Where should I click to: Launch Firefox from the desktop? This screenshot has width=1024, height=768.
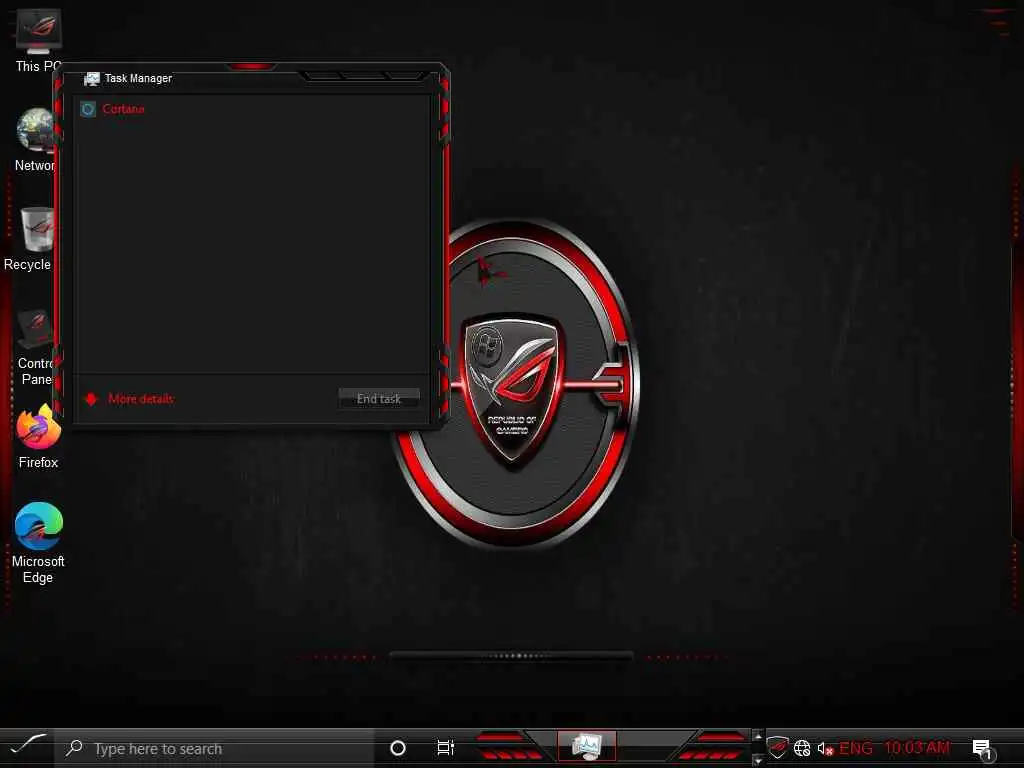click(x=39, y=436)
